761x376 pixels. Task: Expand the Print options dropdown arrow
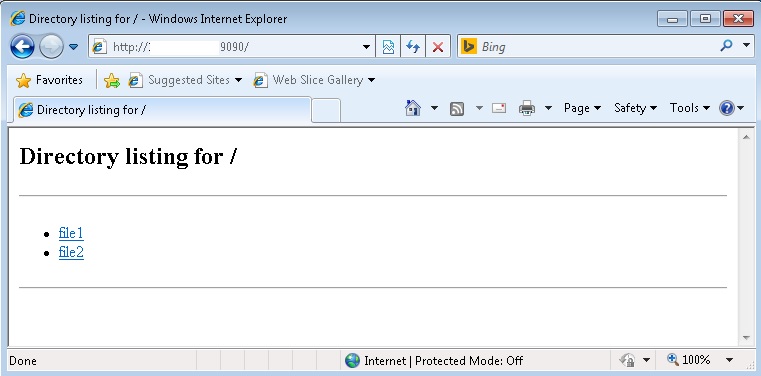[548, 108]
